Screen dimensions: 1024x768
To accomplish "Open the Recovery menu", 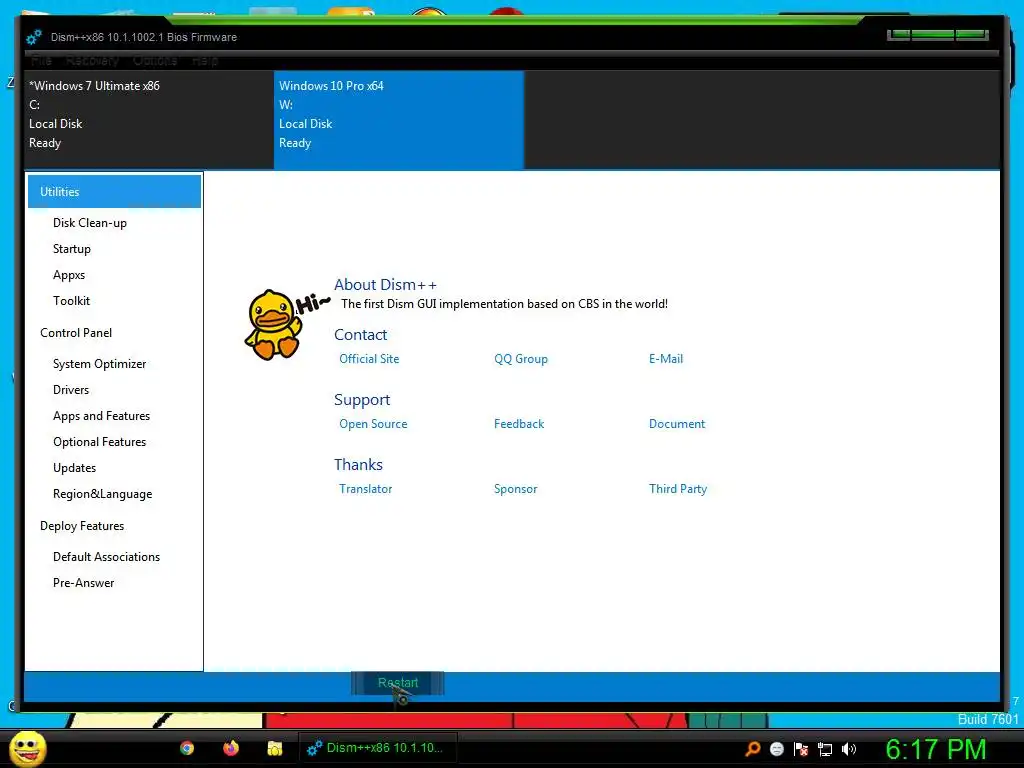I will pyautogui.click(x=92, y=61).
